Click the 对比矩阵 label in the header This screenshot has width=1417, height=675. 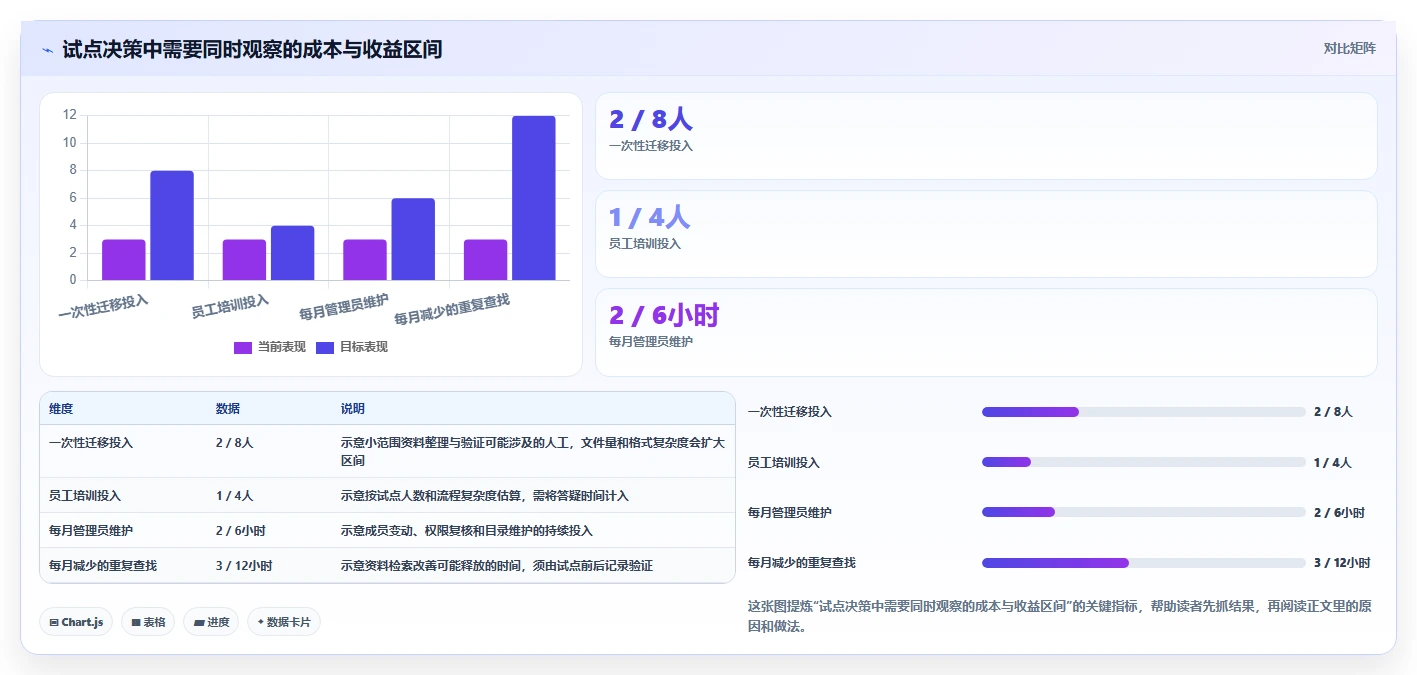click(x=1349, y=48)
